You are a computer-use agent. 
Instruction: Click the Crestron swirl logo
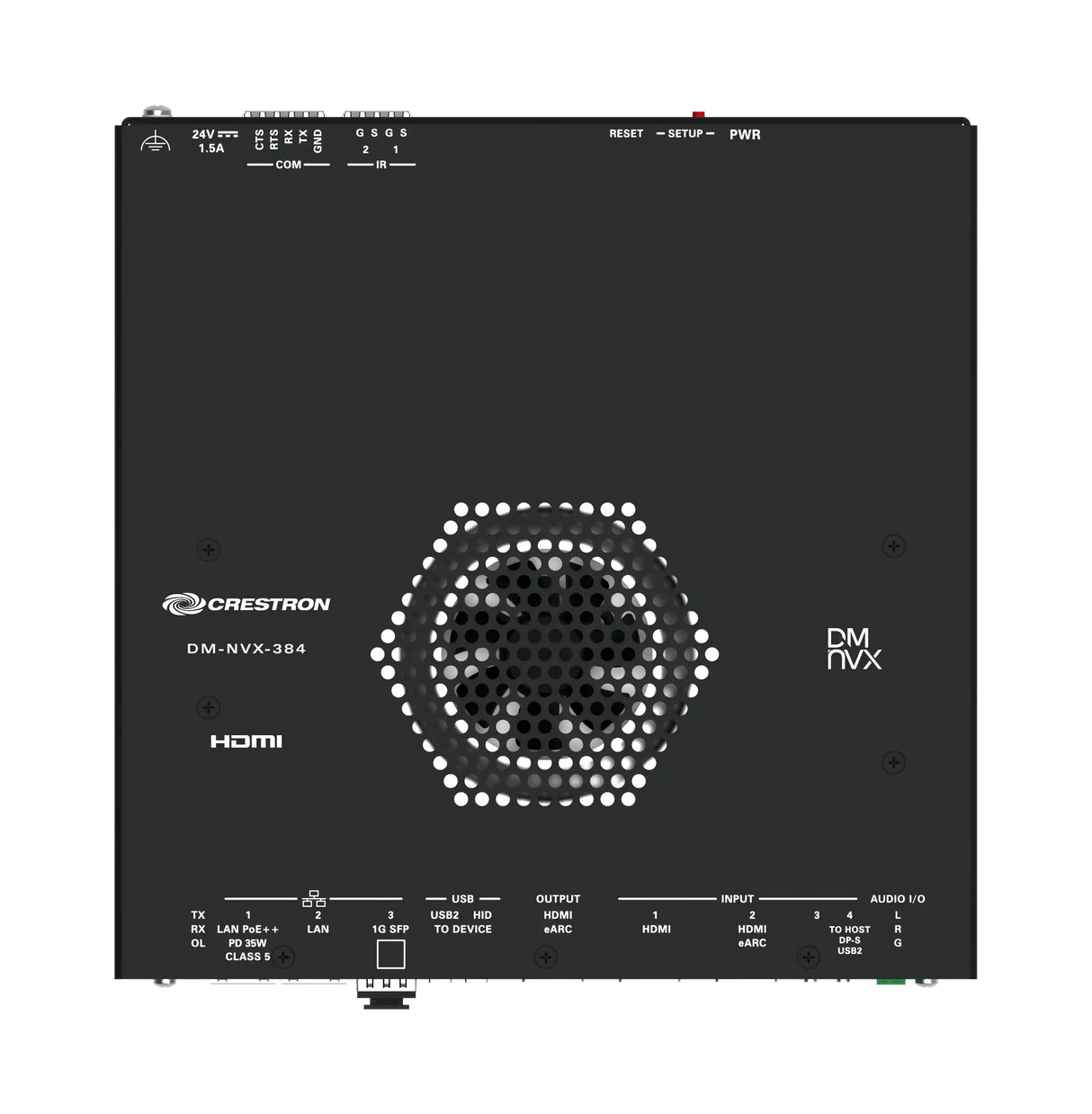(183, 604)
